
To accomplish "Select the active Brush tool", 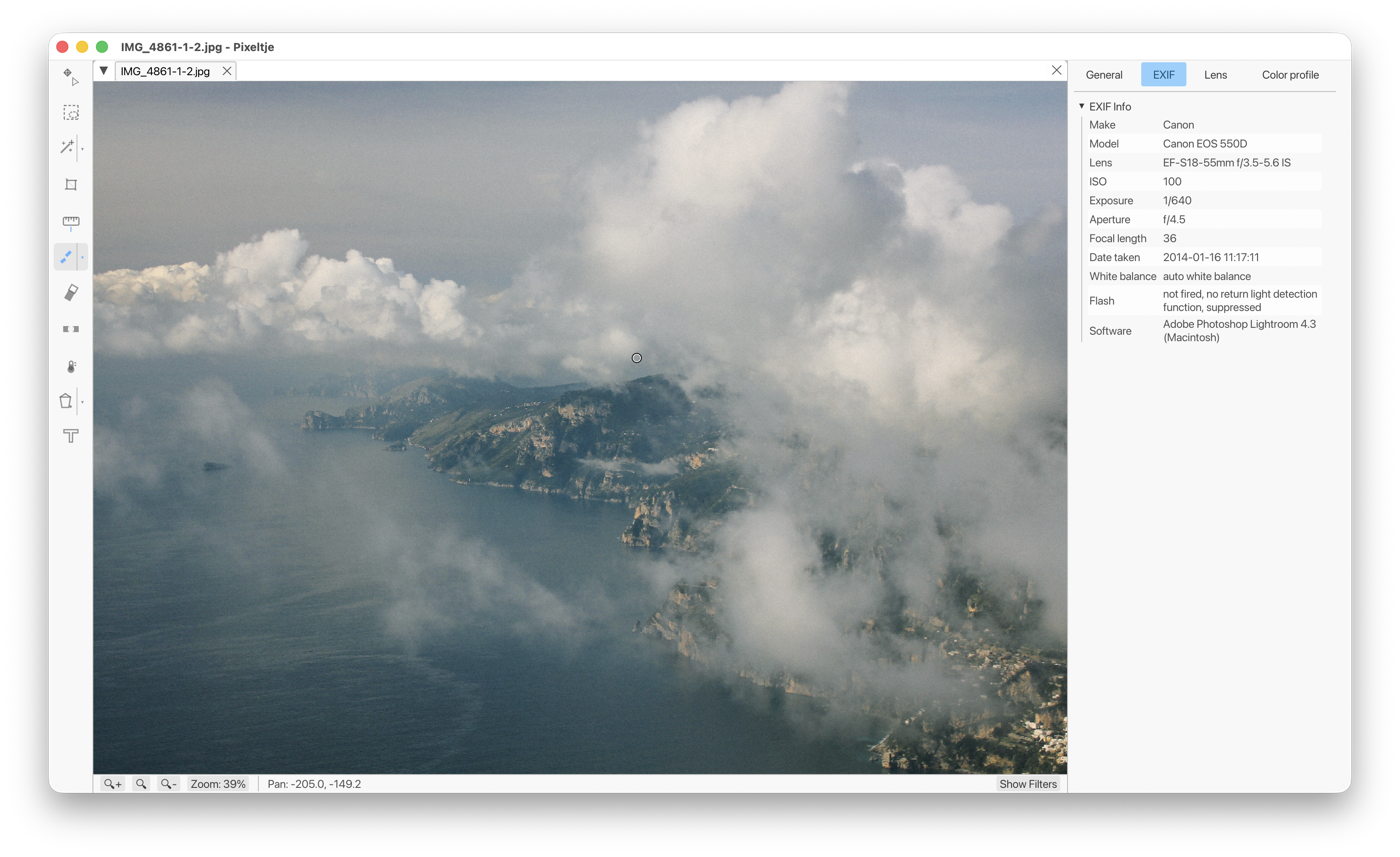I will pyautogui.click(x=66, y=257).
